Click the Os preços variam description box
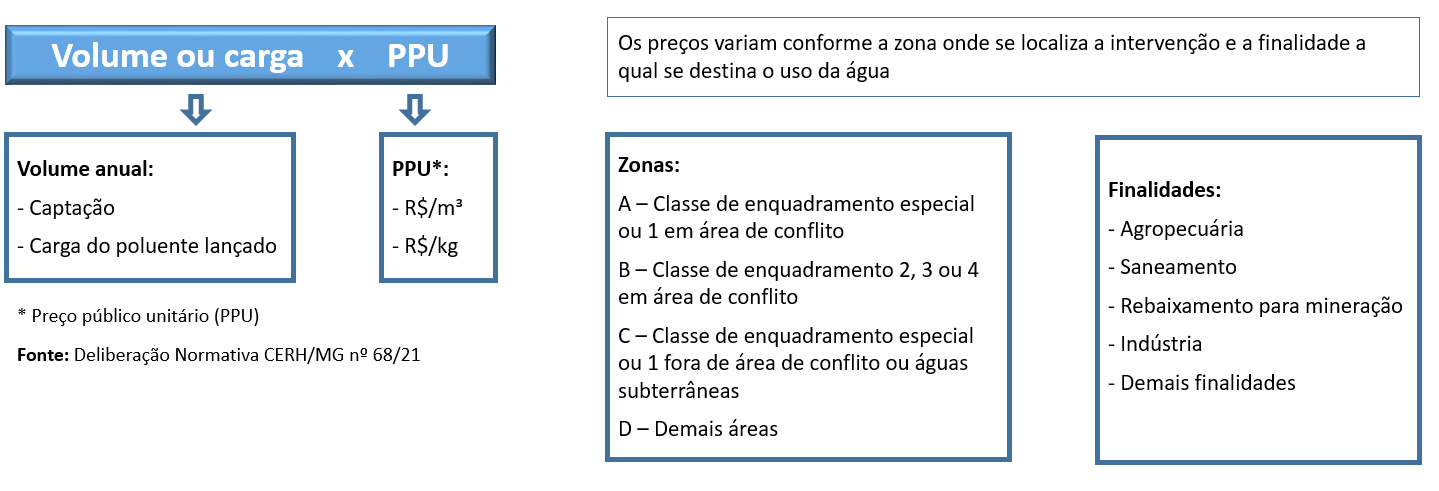This screenshot has width=1439, height=491. pyautogui.click(x=1013, y=57)
